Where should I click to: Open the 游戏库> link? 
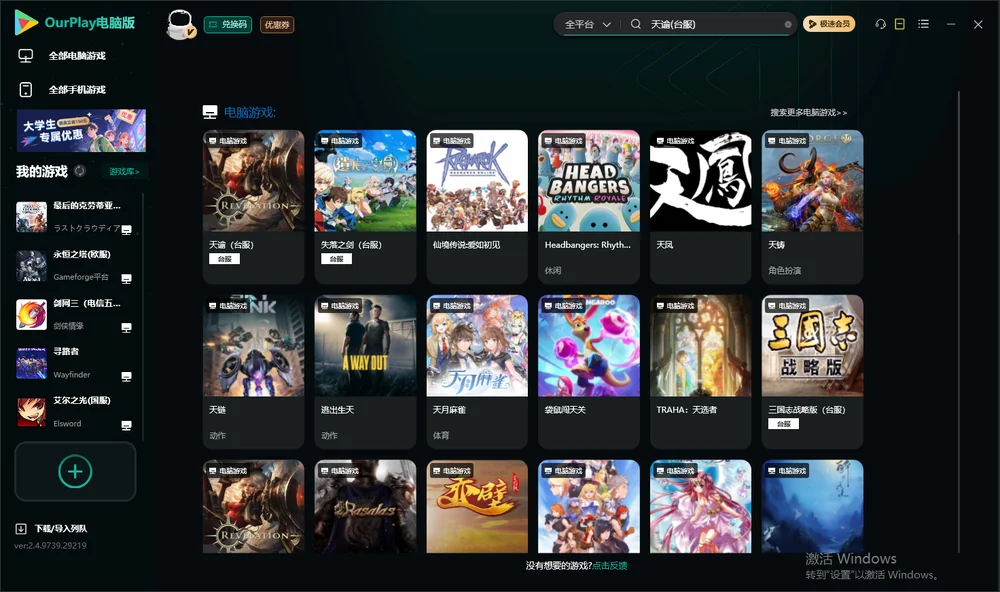(124, 172)
